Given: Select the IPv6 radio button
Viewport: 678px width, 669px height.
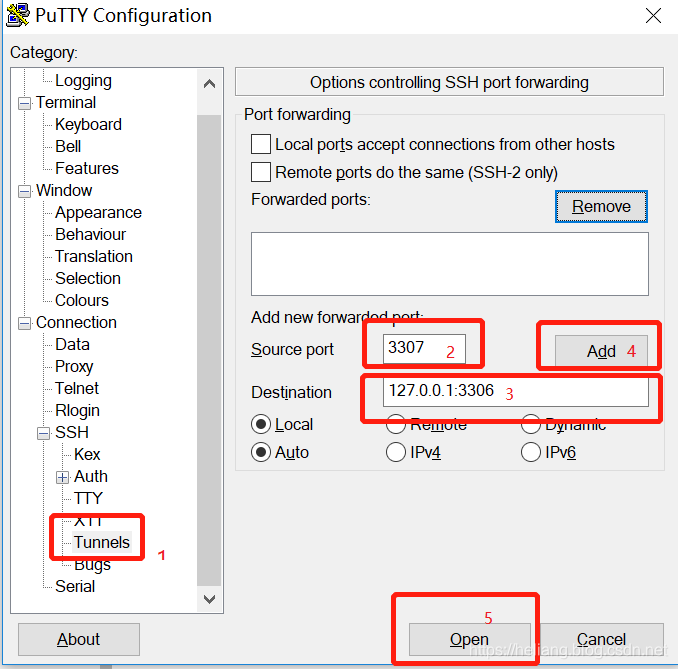Looking at the screenshot, I should pyautogui.click(x=531, y=452).
